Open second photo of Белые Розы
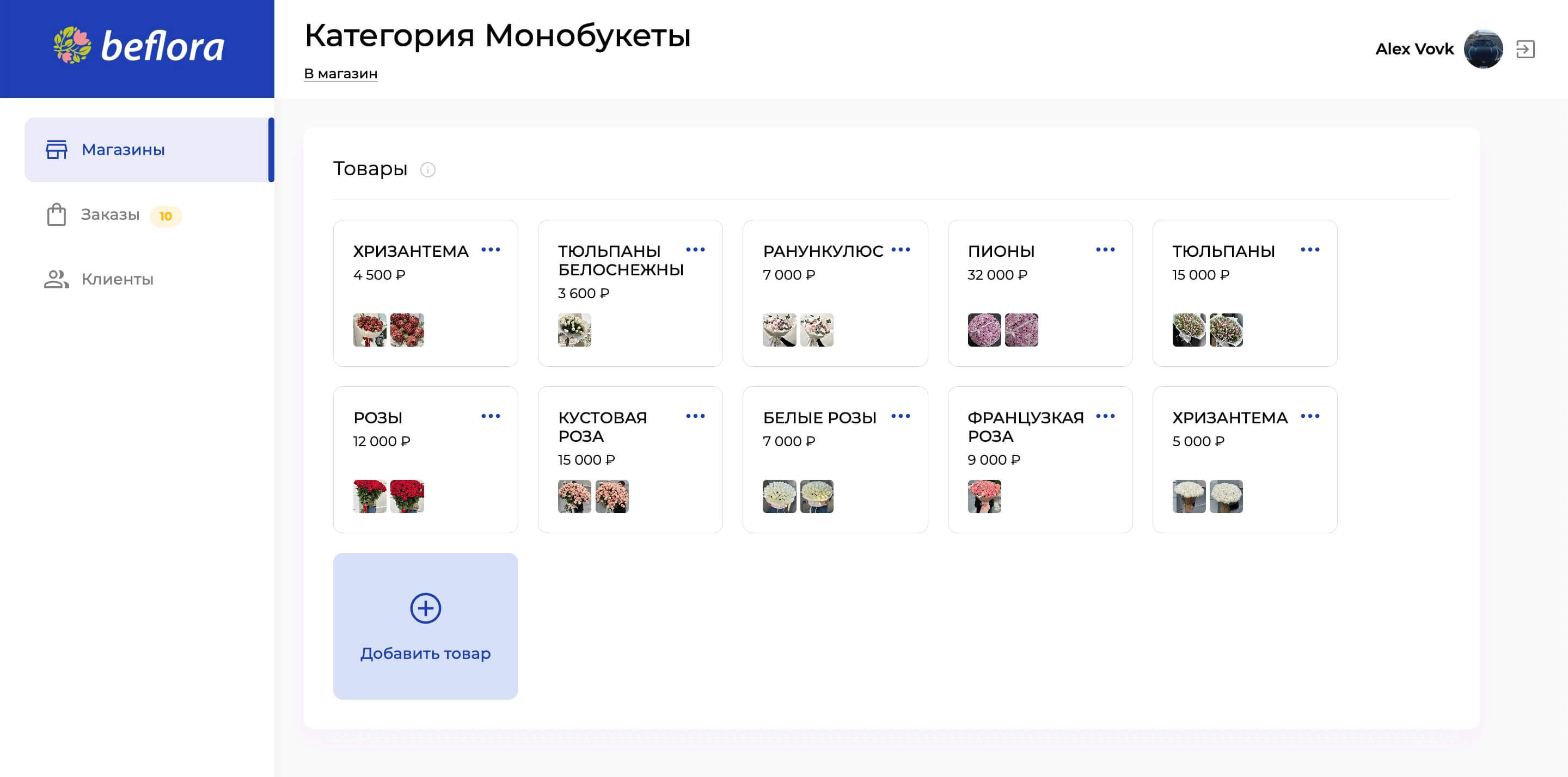The height and width of the screenshot is (777, 1568). coord(817,496)
